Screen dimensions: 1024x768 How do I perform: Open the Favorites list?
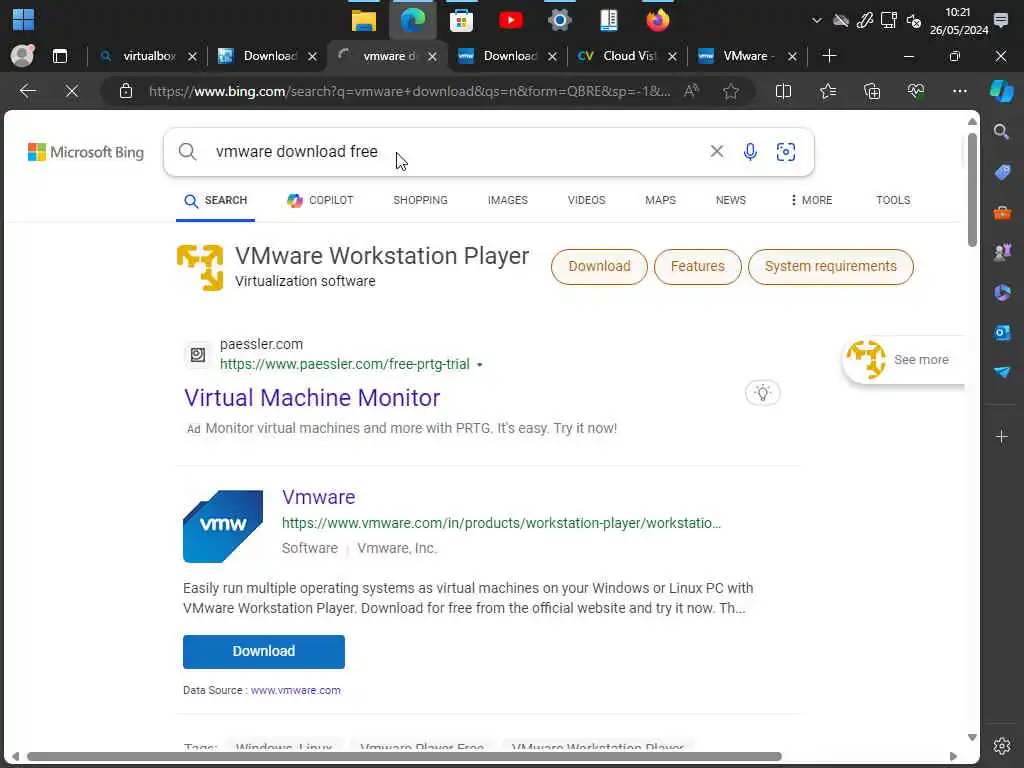click(x=827, y=91)
